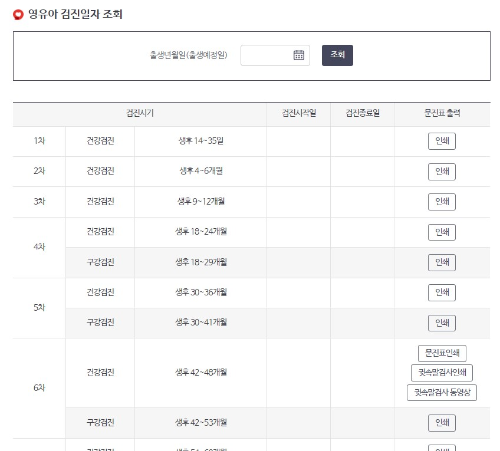Focus the 출생년월일 date input field
500x451 pixels.
pos(275,55)
